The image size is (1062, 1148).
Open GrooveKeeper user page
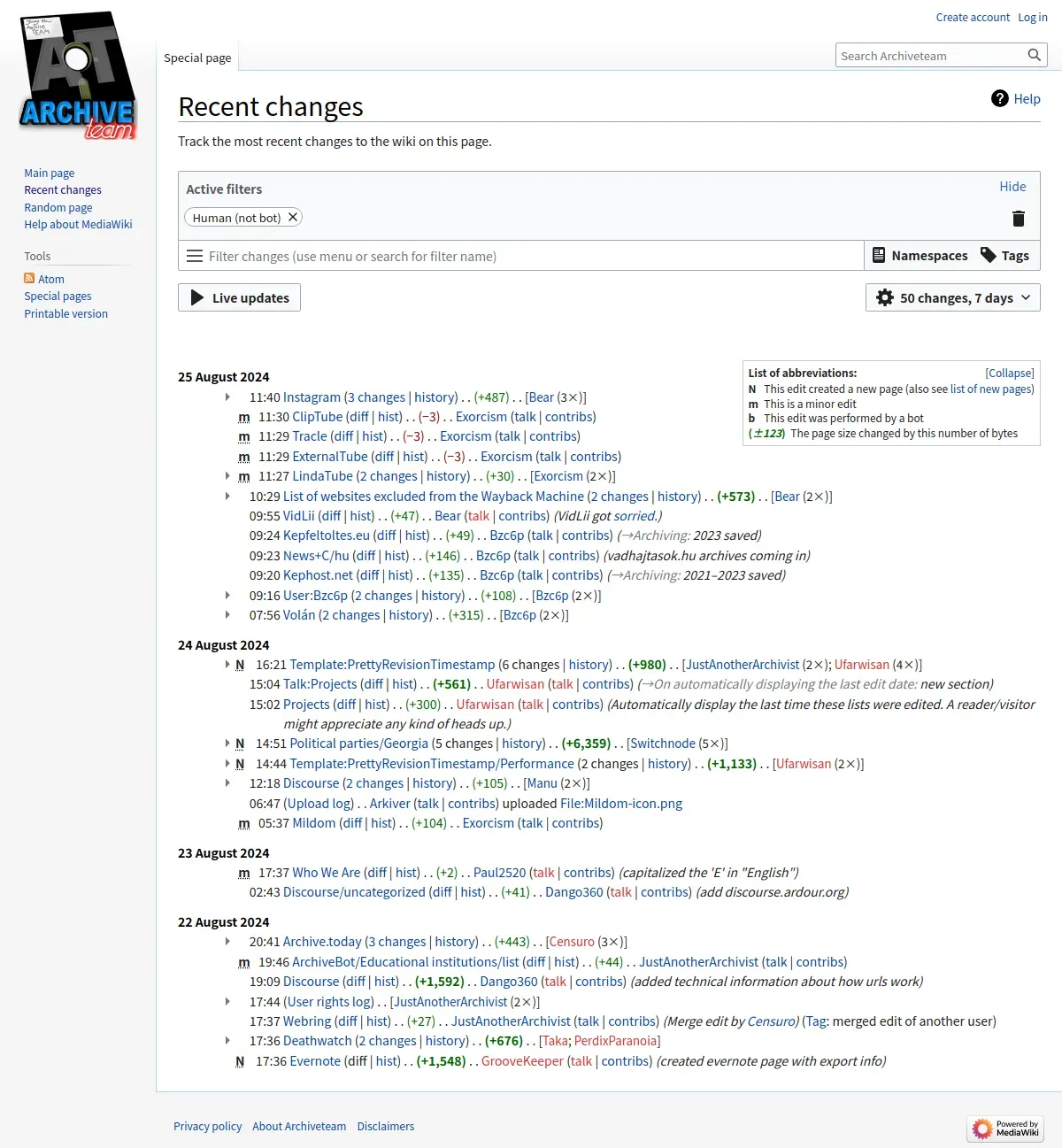click(522, 1061)
